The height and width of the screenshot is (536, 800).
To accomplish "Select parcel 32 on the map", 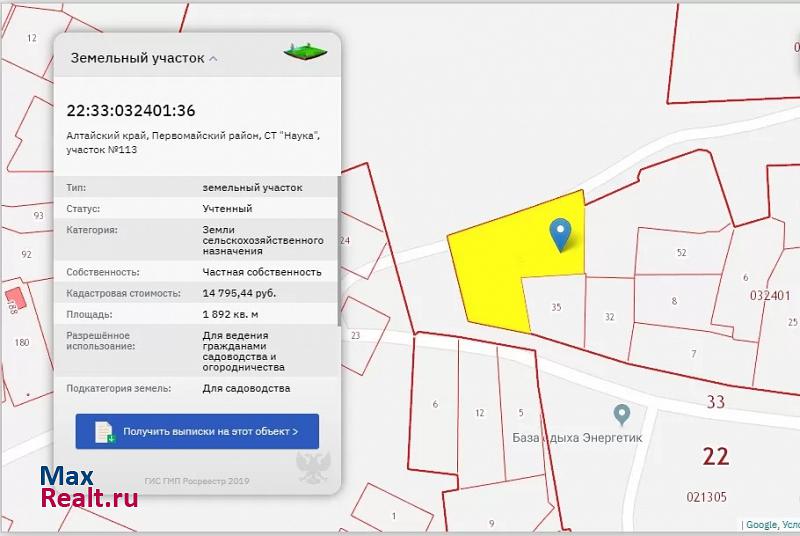I will [609, 316].
